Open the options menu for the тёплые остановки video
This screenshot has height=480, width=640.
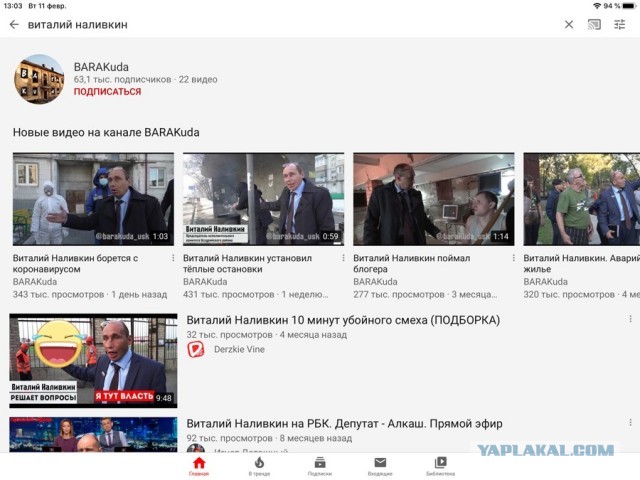343,258
